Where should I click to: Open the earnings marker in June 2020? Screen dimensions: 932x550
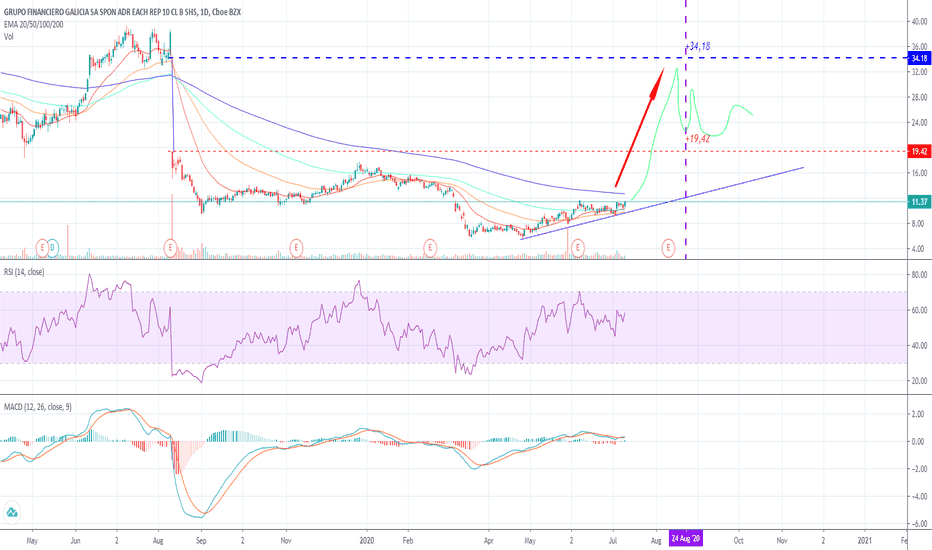pyautogui.click(x=578, y=247)
